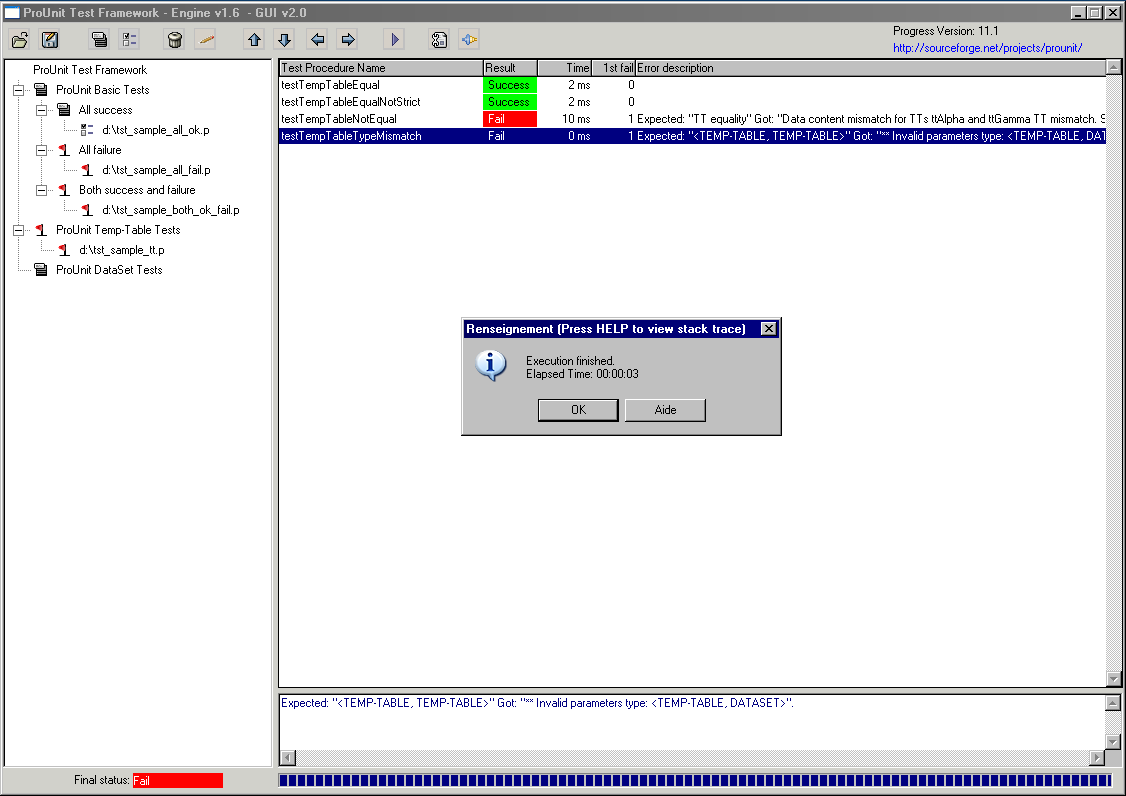Viewport: 1126px width, 796px height.
Task: Click the open folder toolbar icon
Action: tap(20, 40)
